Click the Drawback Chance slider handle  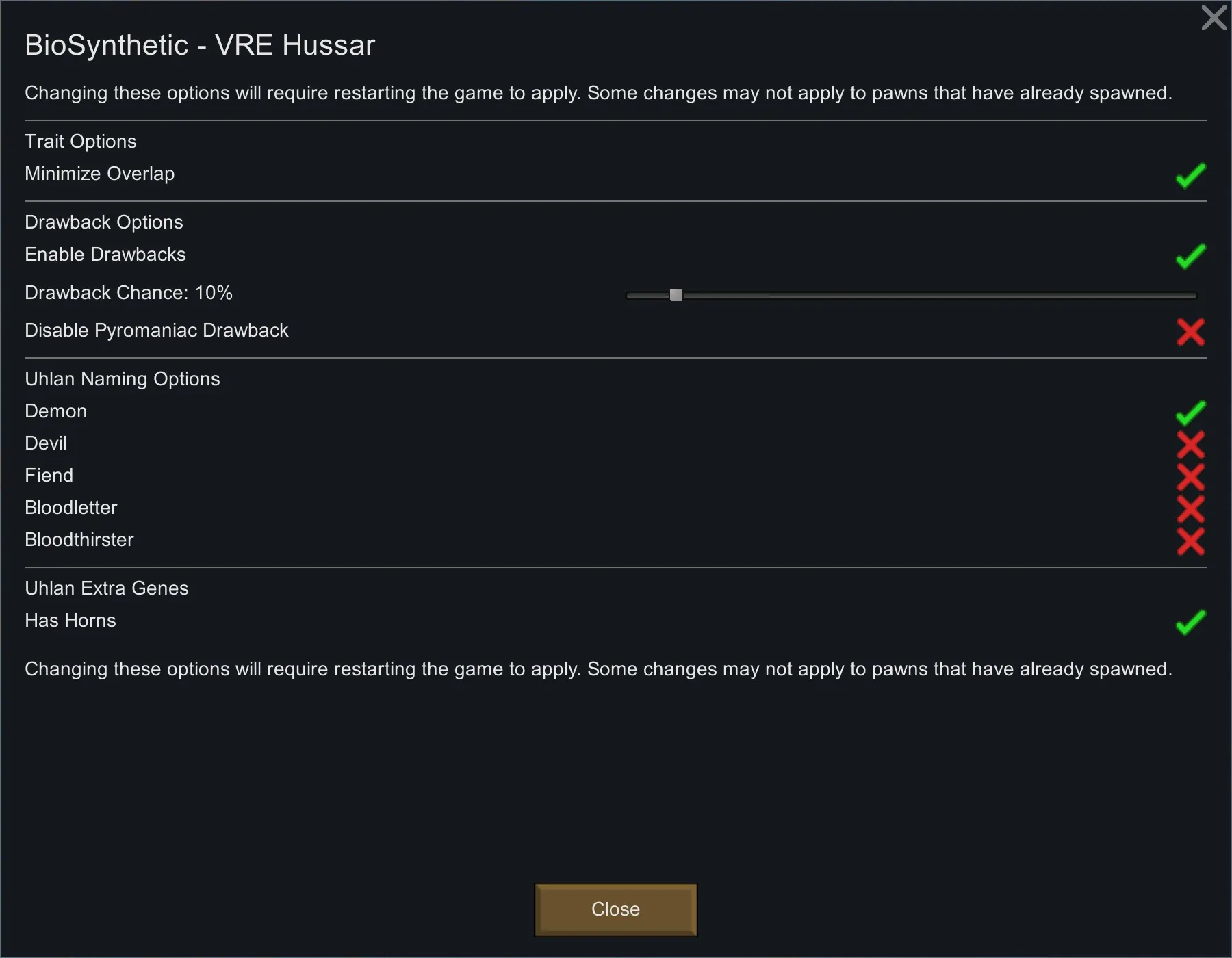[676, 295]
